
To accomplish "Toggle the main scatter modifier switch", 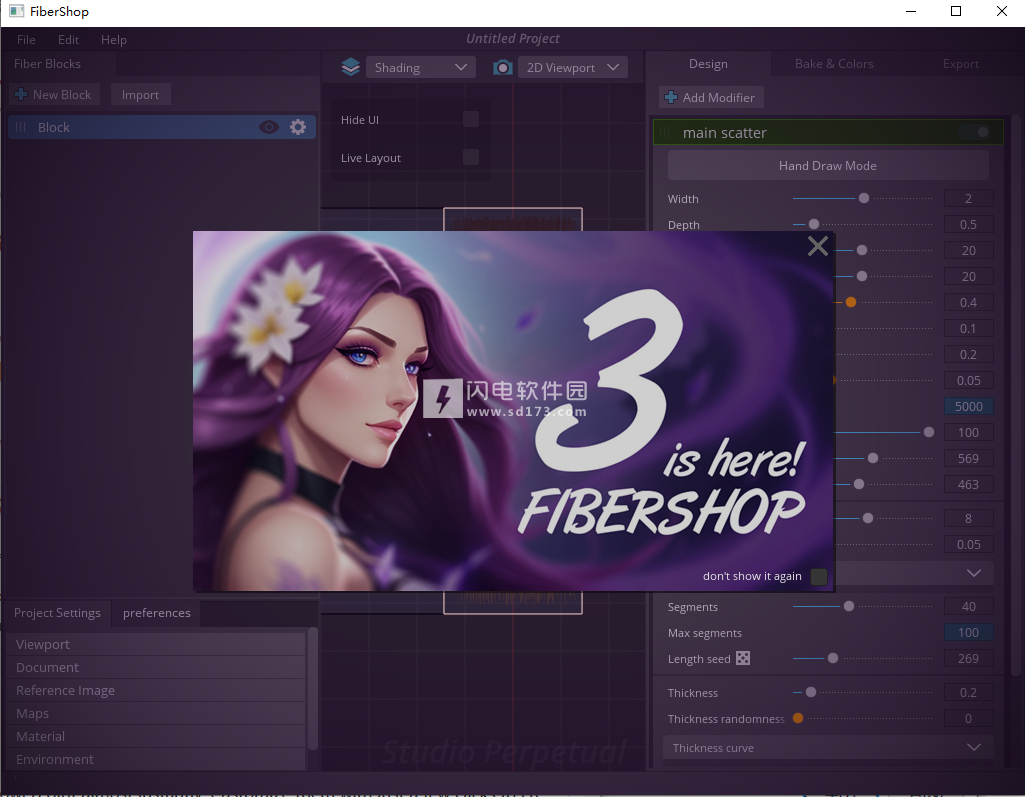I will 975,132.
